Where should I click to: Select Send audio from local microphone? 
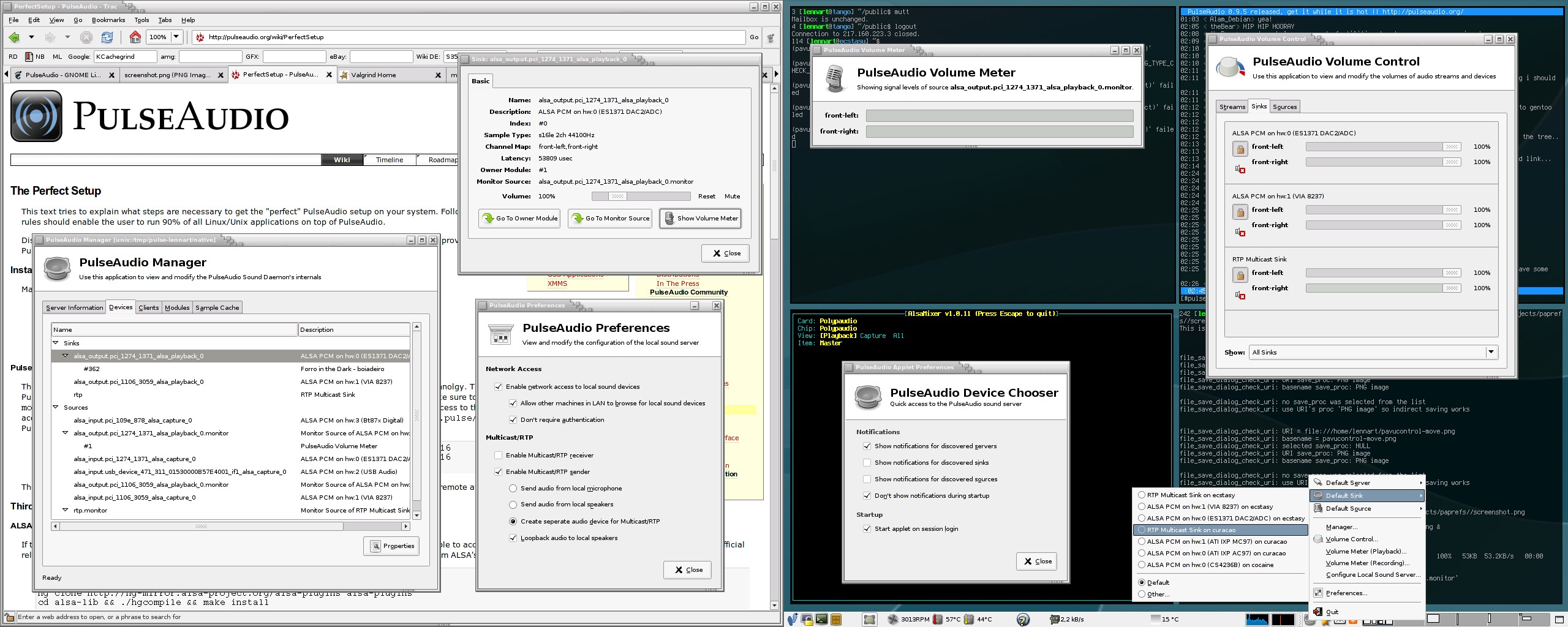[513, 489]
